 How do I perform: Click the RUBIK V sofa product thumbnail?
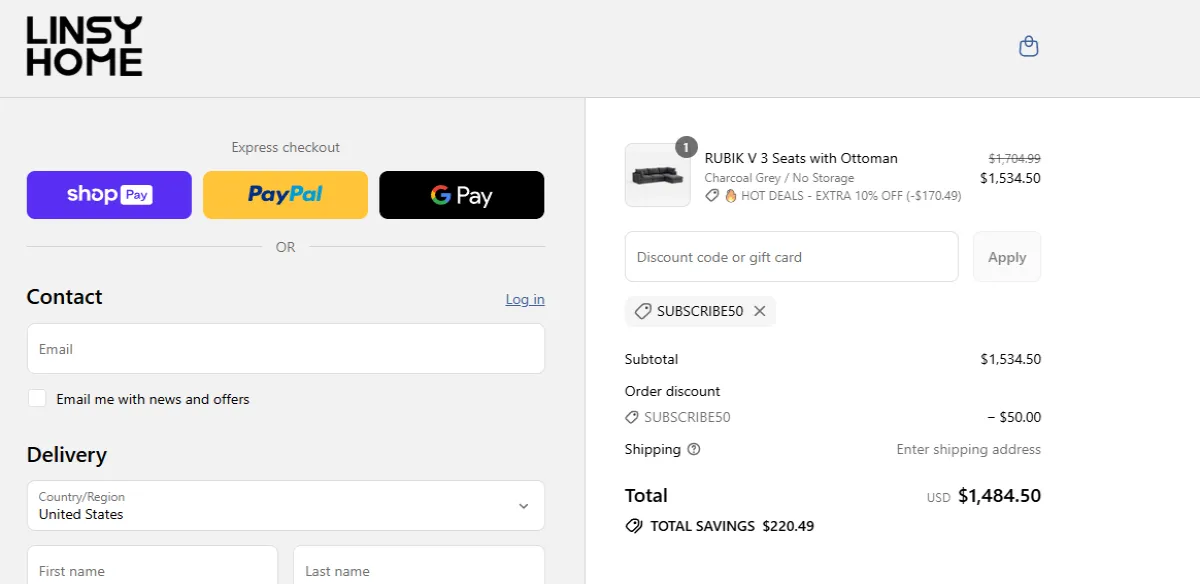657,176
